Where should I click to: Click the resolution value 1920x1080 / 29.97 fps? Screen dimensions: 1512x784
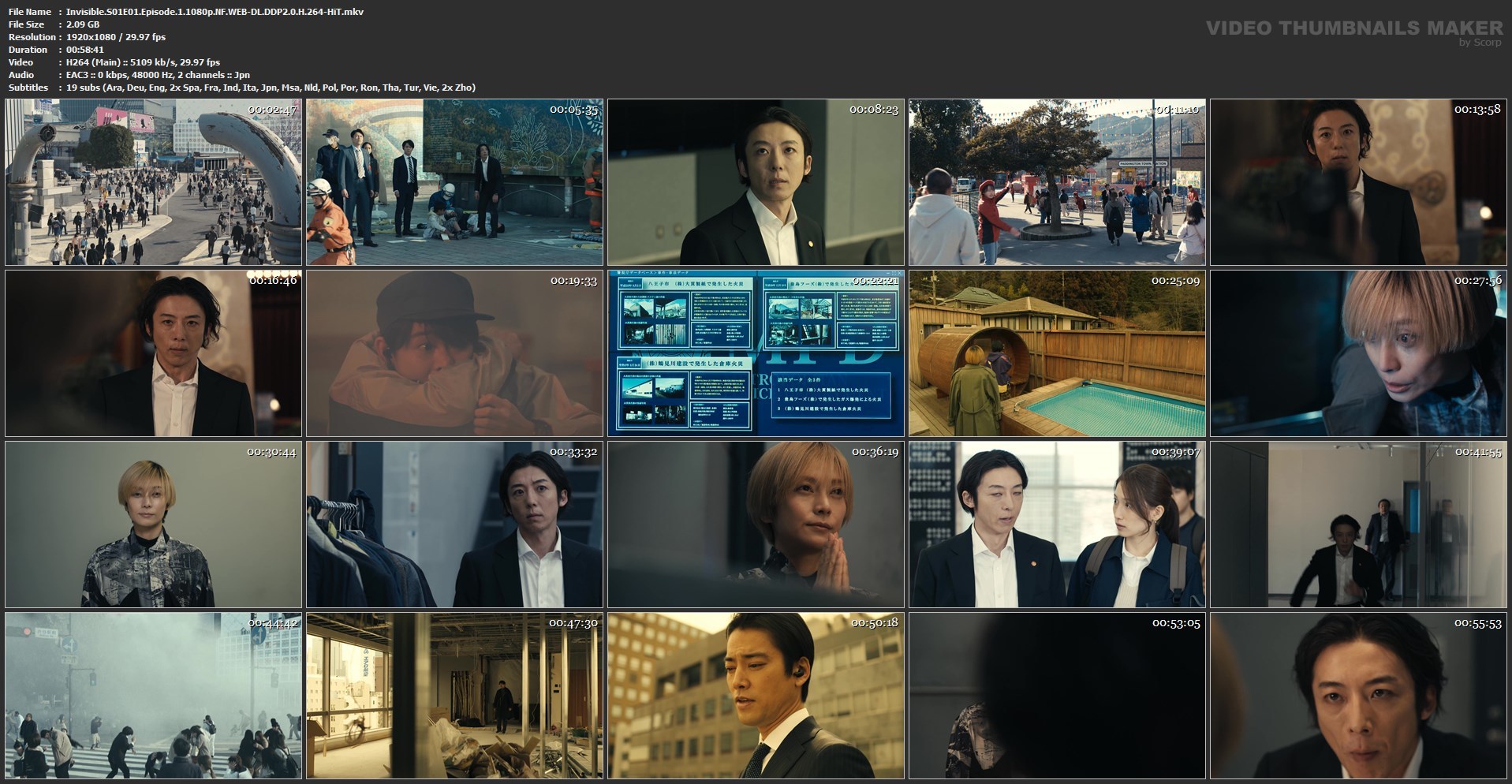(116, 37)
